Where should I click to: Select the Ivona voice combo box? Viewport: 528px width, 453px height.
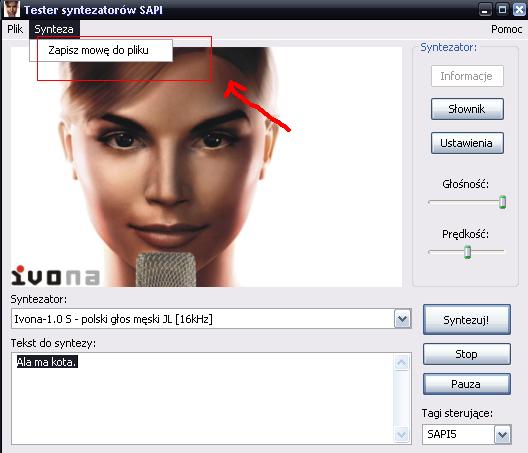coord(211,318)
